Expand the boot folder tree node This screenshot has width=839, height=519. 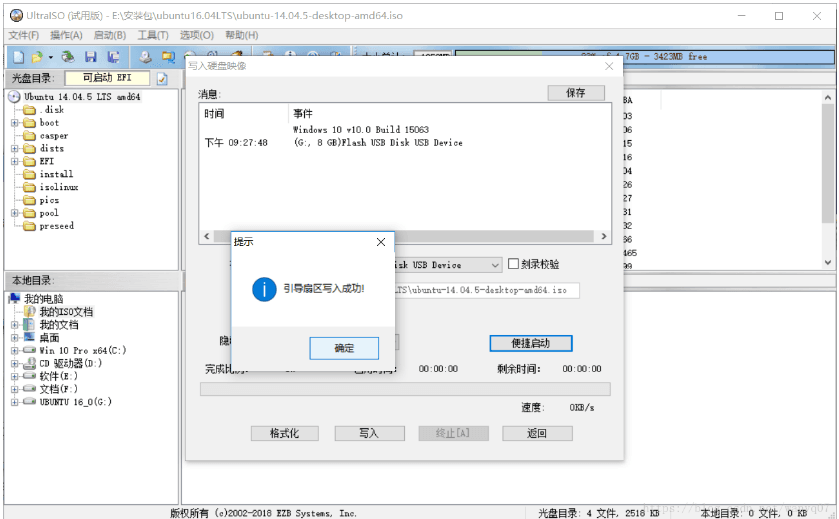[x=15, y=123]
